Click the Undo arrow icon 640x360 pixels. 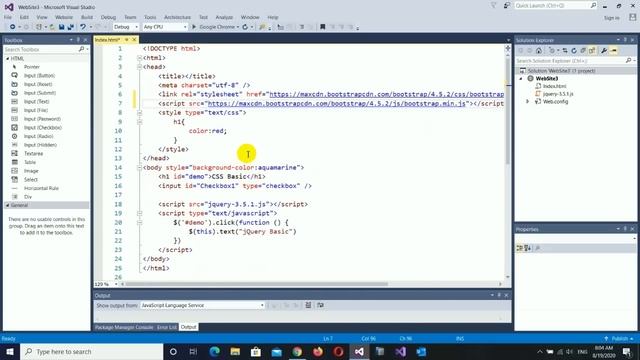tap(83, 27)
